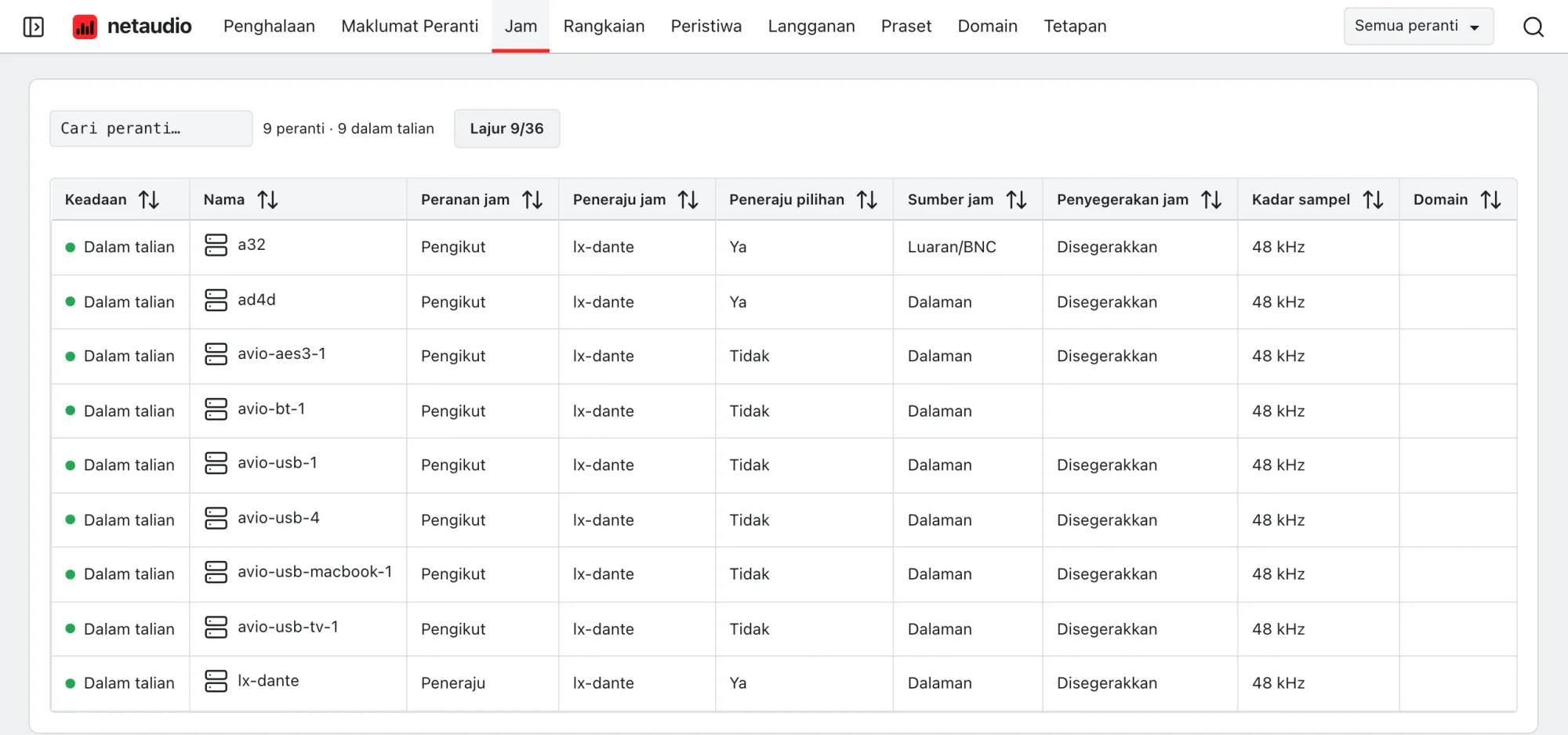The width and height of the screenshot is (1568, 735).
Task: Sort by Peneraju jam column arrows
Action: point(688,200)
